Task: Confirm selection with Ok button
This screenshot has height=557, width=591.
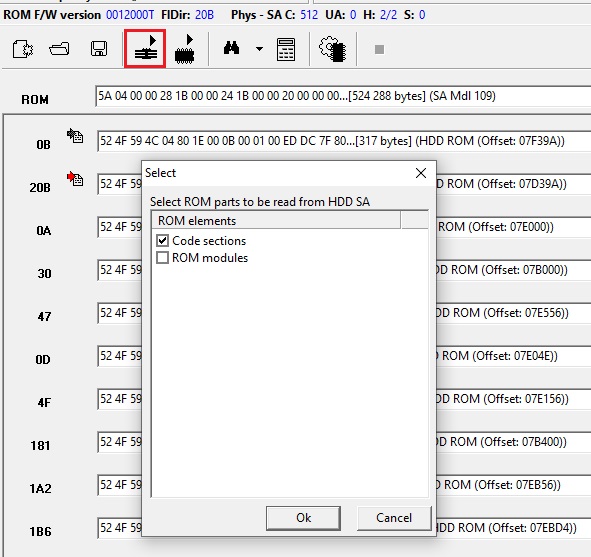Action: 303,518
